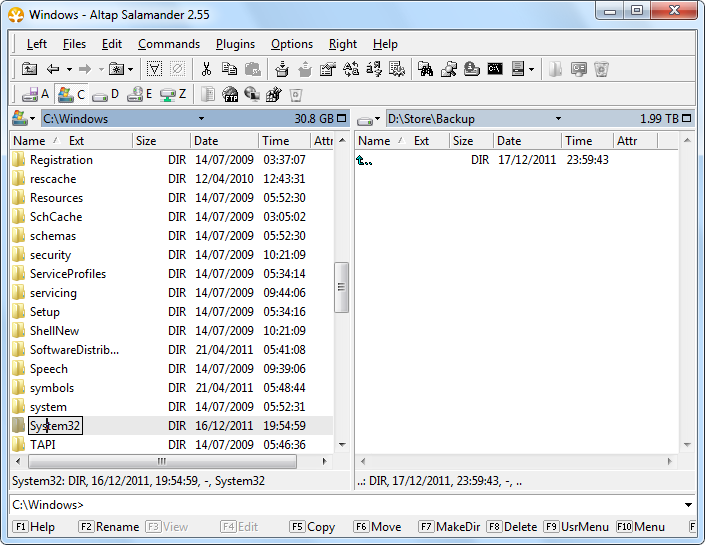The image size is (705, 545).
Task: Open hot paths dropdown arrow
Action: point(130,70)
